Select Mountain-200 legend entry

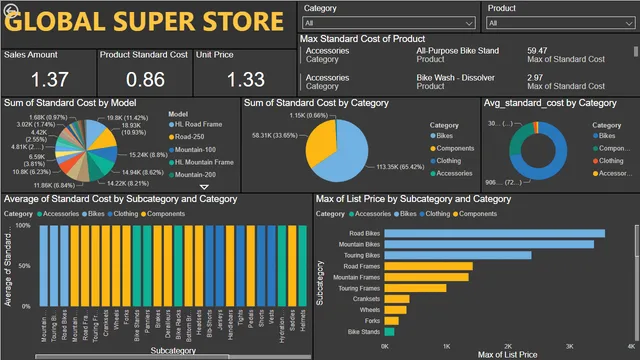tap(192, 174)
